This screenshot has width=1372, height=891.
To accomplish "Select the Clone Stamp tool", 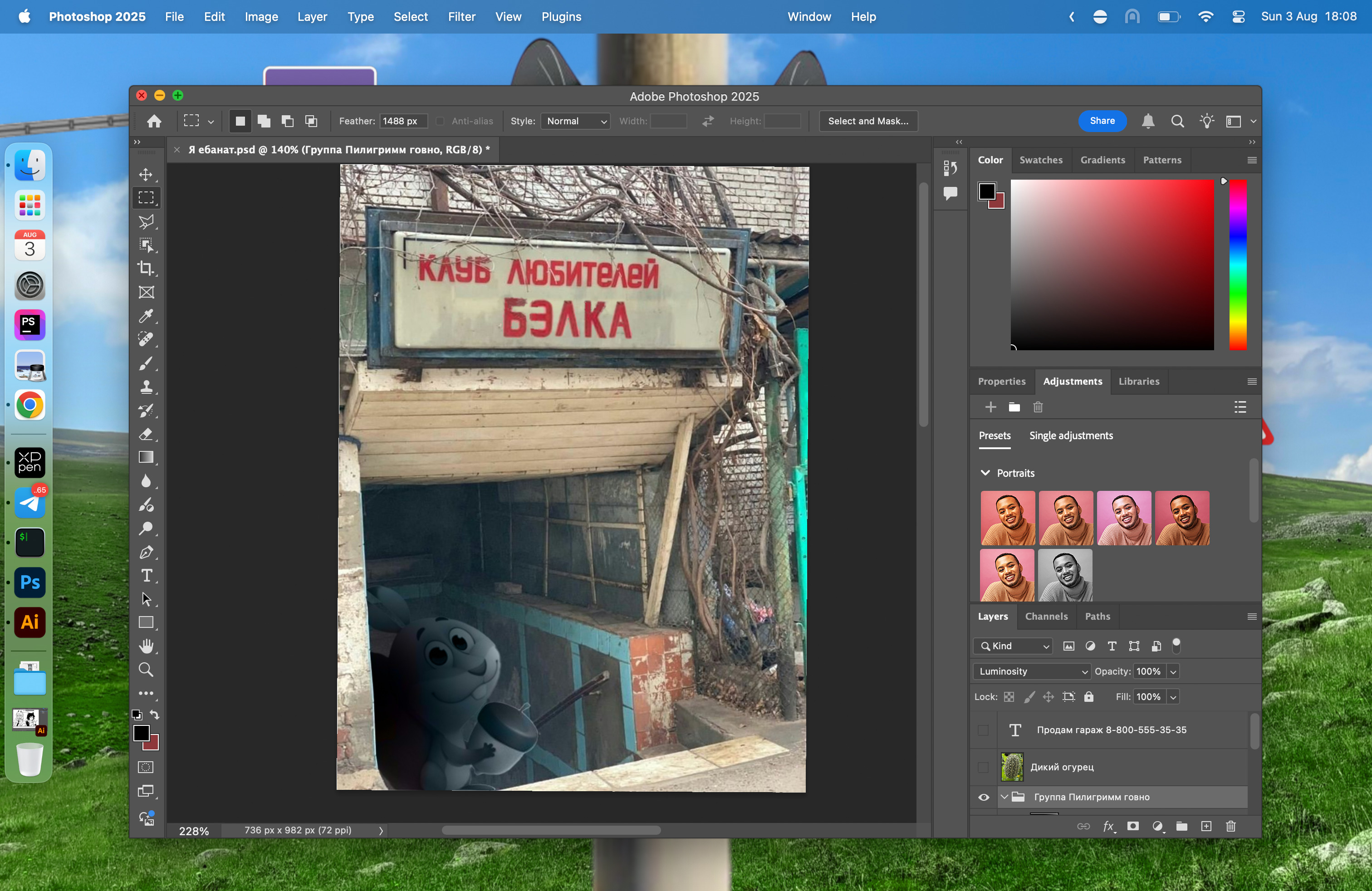I will (146, 387).
